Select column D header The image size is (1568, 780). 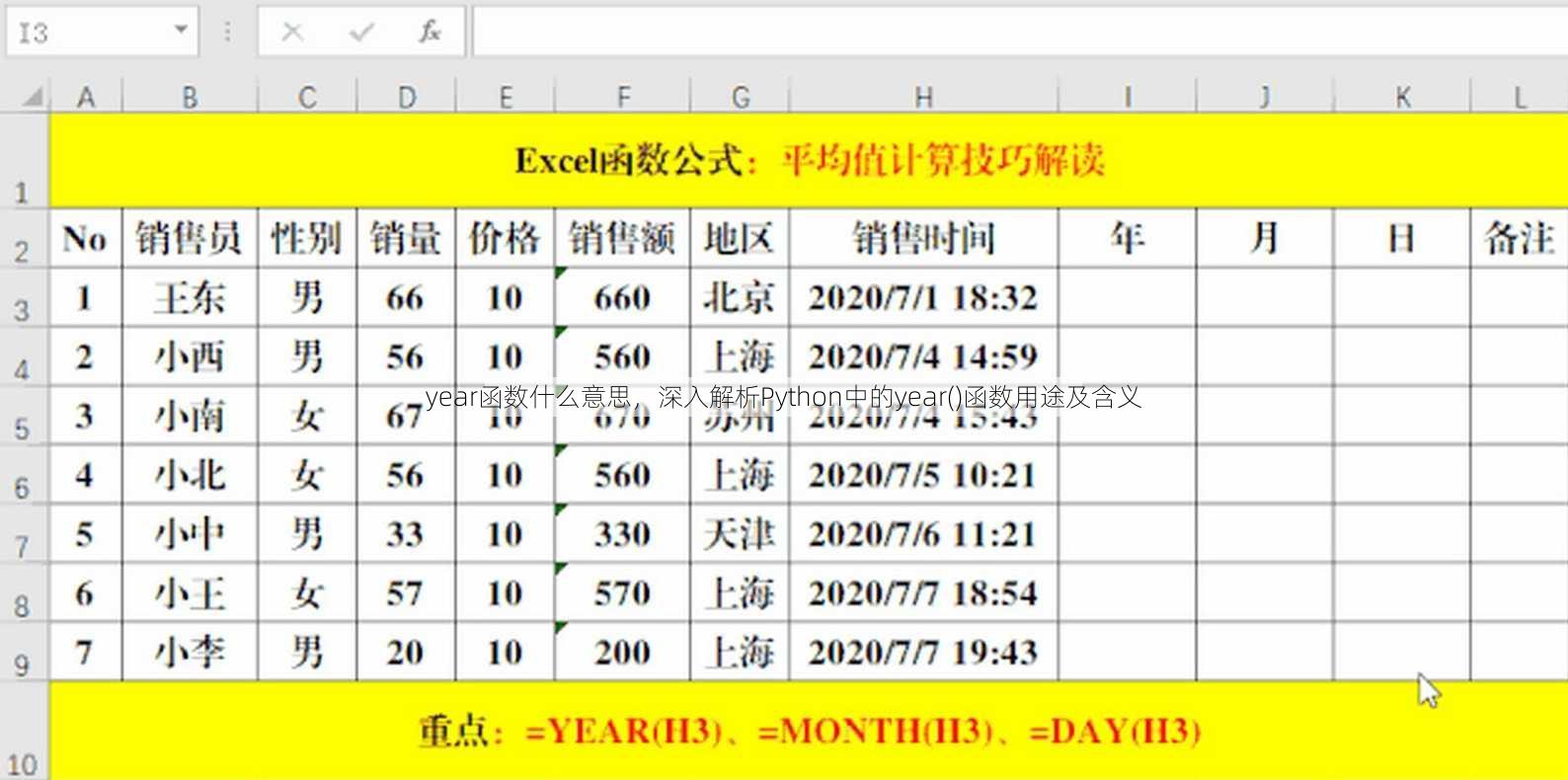click(x=406, y=97)
